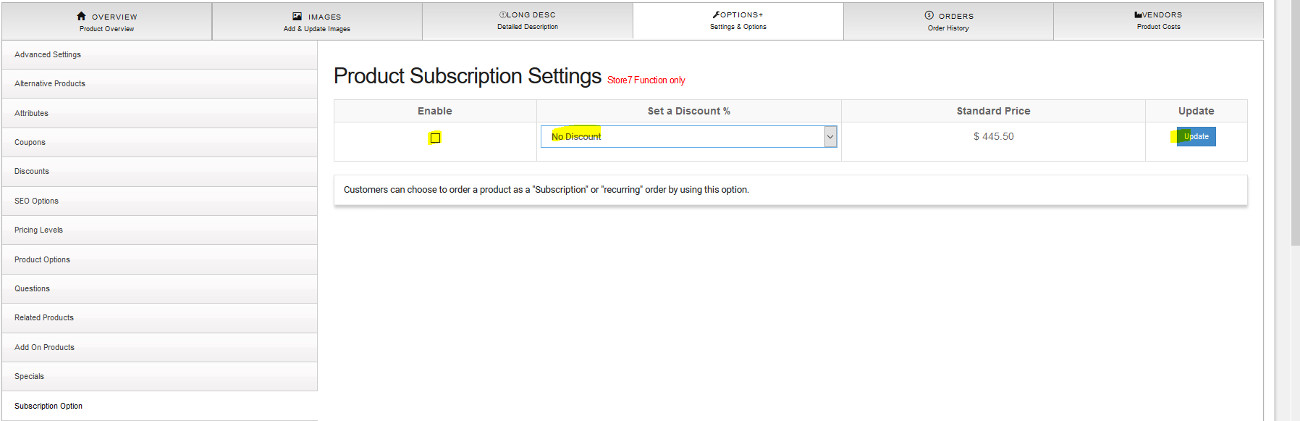This screenshot has width=1300, height=421.
Task: Select Add On Products item
Action: point(44,347)
